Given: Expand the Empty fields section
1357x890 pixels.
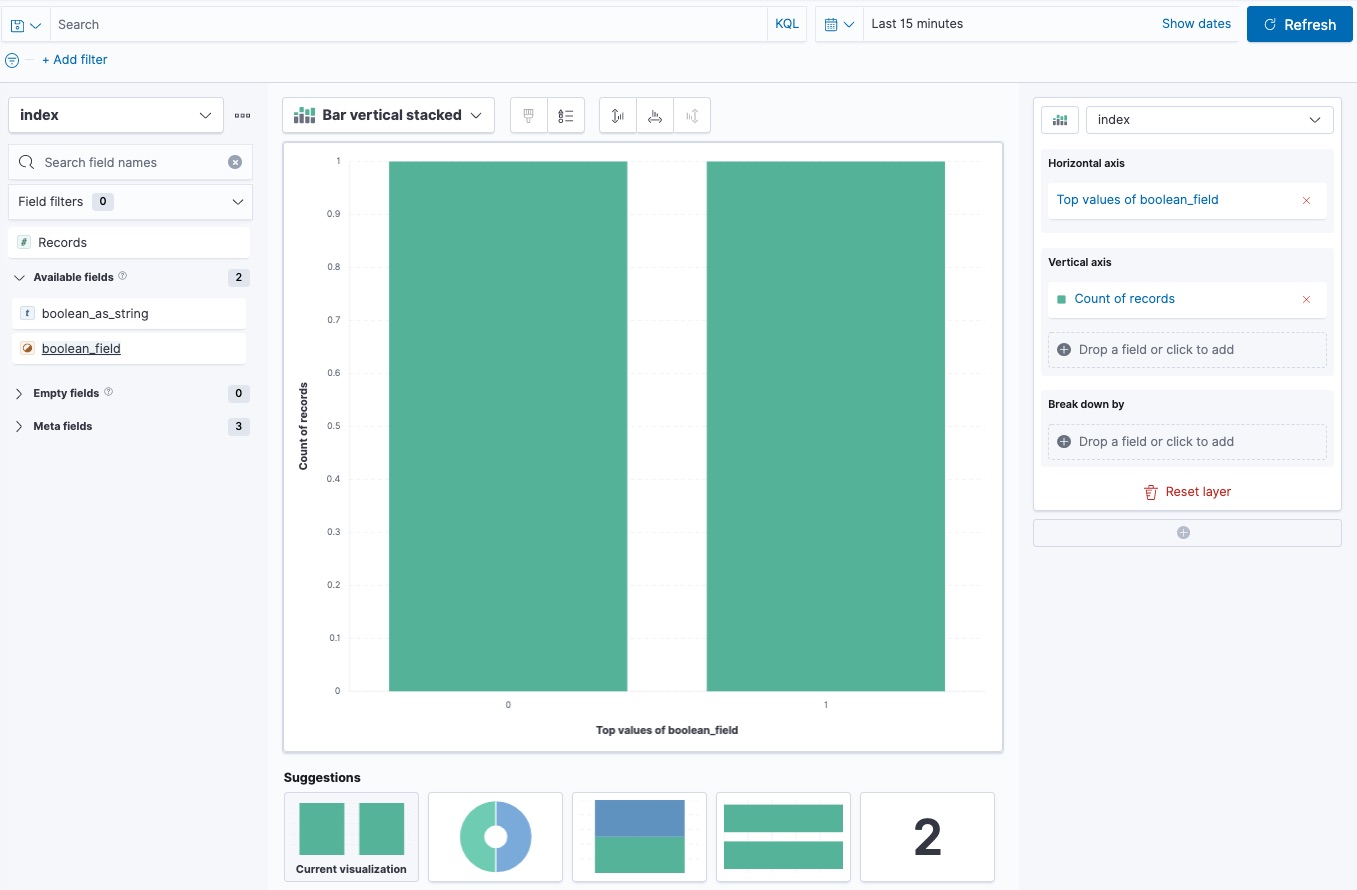Looking at the screenshot, I should (19, 394).
